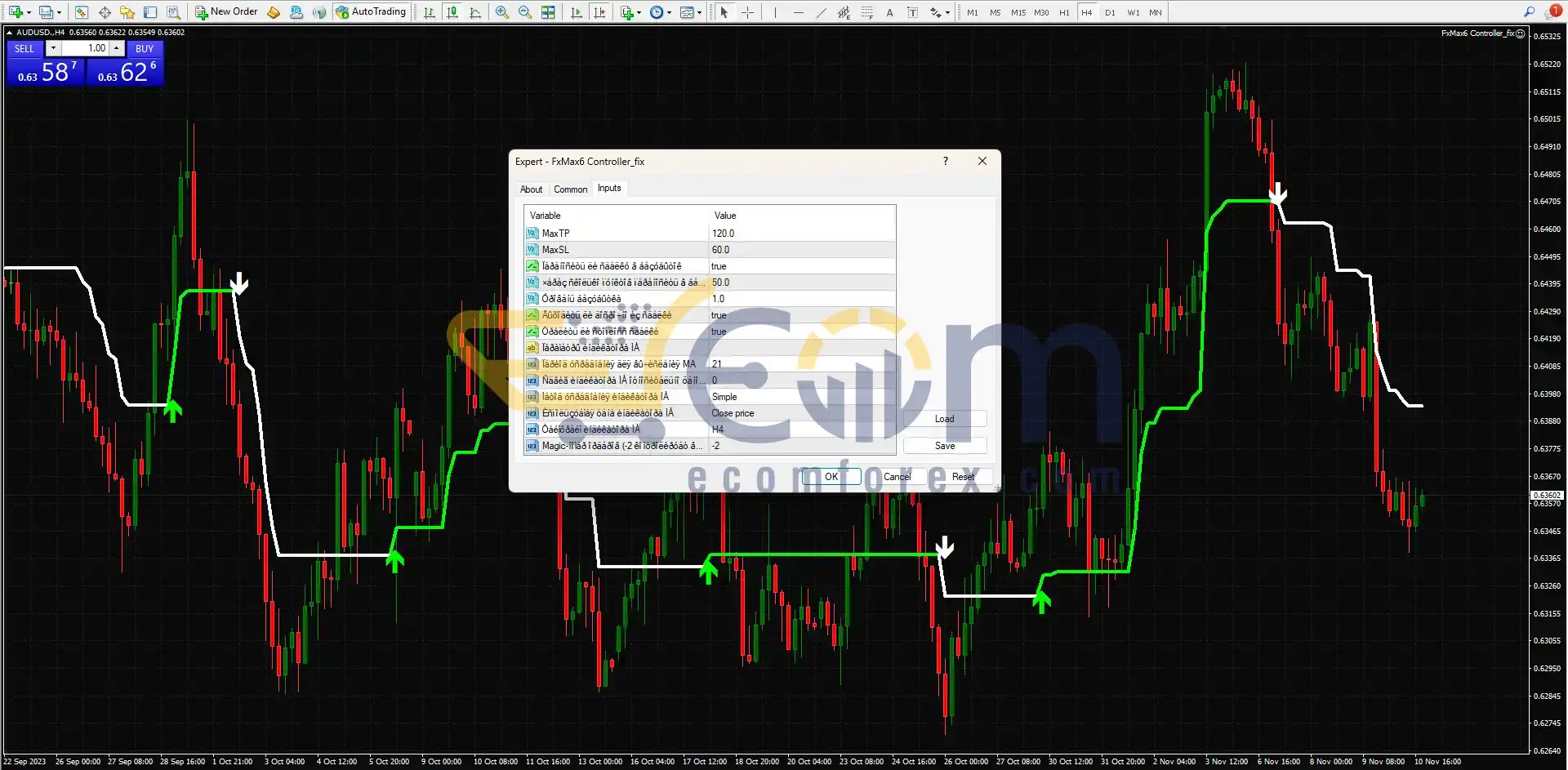Open the chat notifications icon

1552,11
